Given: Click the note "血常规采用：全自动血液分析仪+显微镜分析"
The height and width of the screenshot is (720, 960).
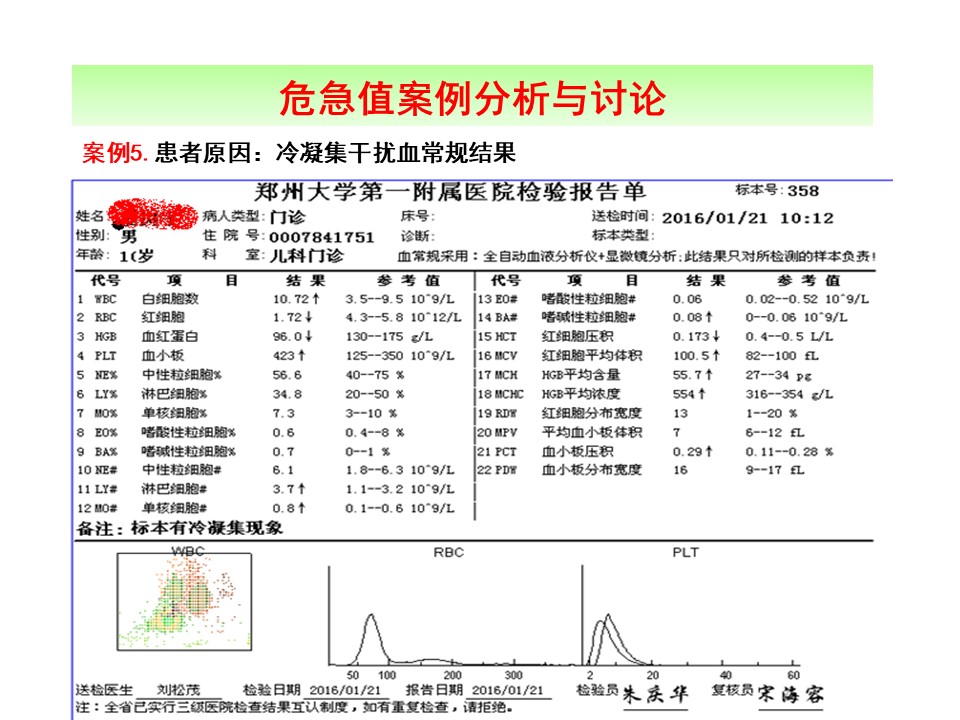Looking at the screenshot, I should (x=537, y=256).
